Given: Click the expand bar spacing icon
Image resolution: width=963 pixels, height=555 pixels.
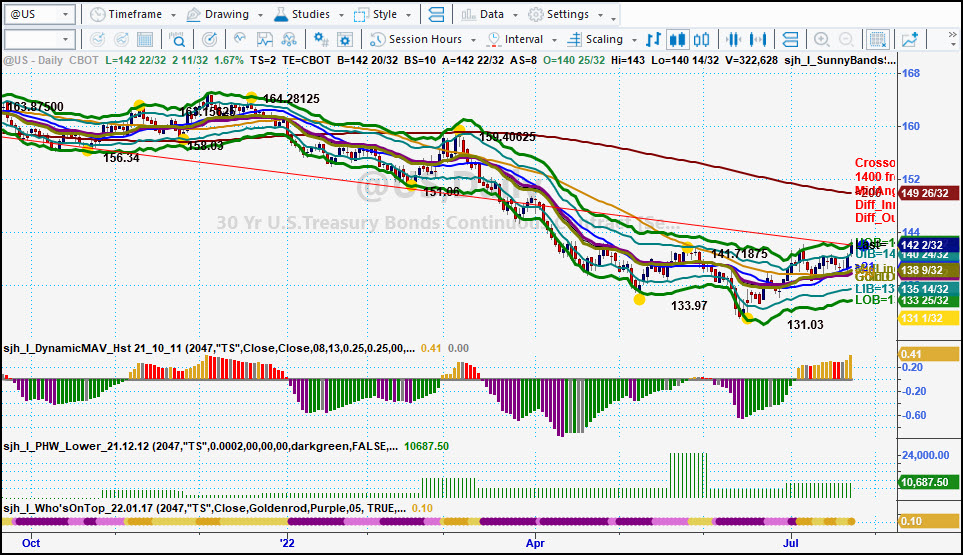Looking at the screenshot, I should coord(758,39).
